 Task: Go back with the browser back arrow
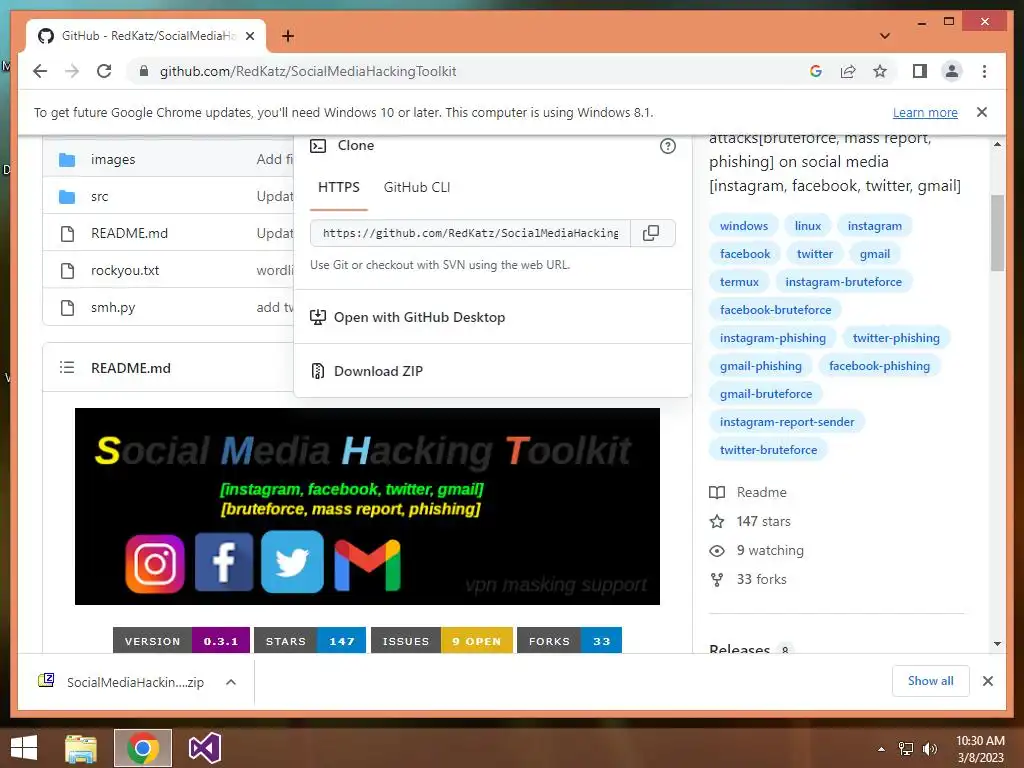tap(40, 71)
